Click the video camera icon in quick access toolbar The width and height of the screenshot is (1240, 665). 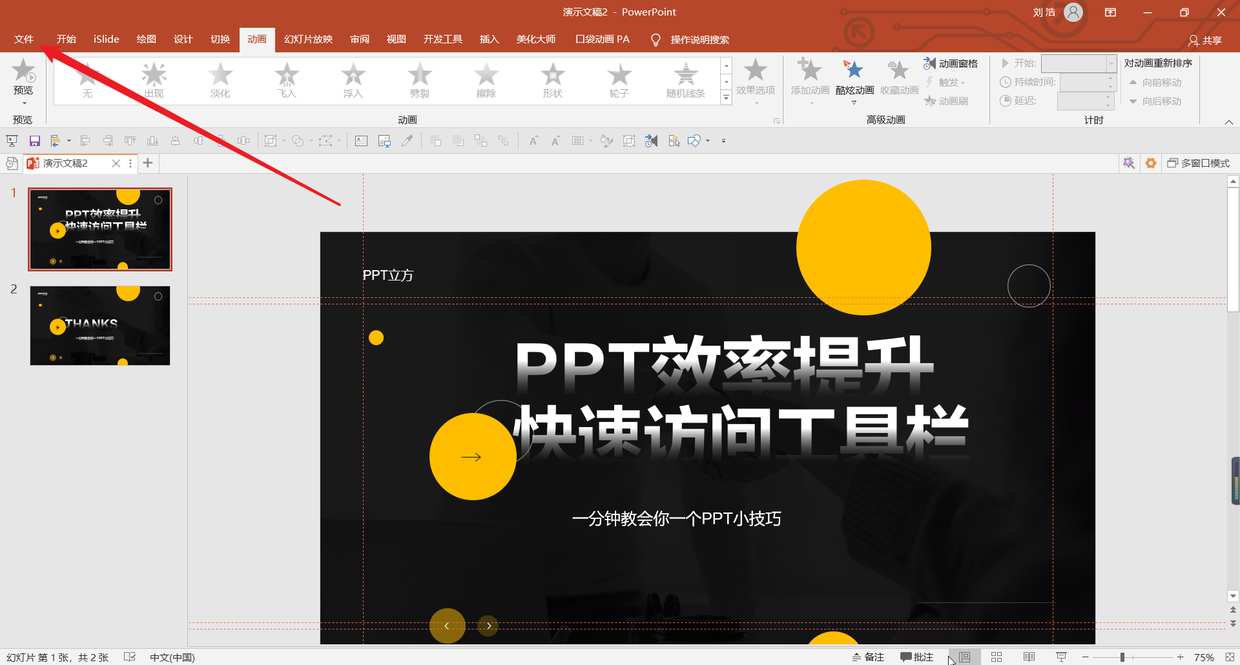click(x=651, y=141)
